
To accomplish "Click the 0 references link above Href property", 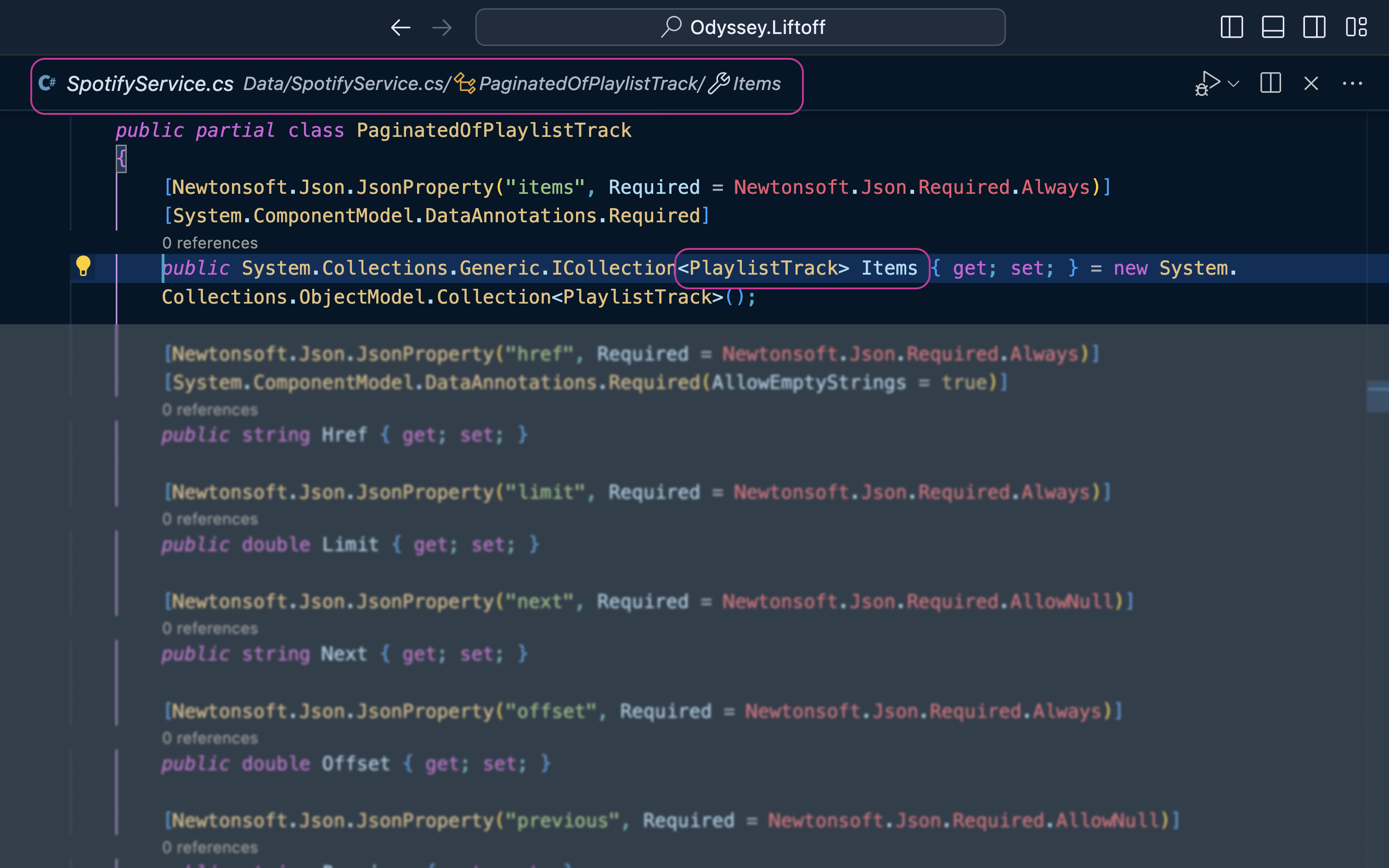I will (210, 409).
